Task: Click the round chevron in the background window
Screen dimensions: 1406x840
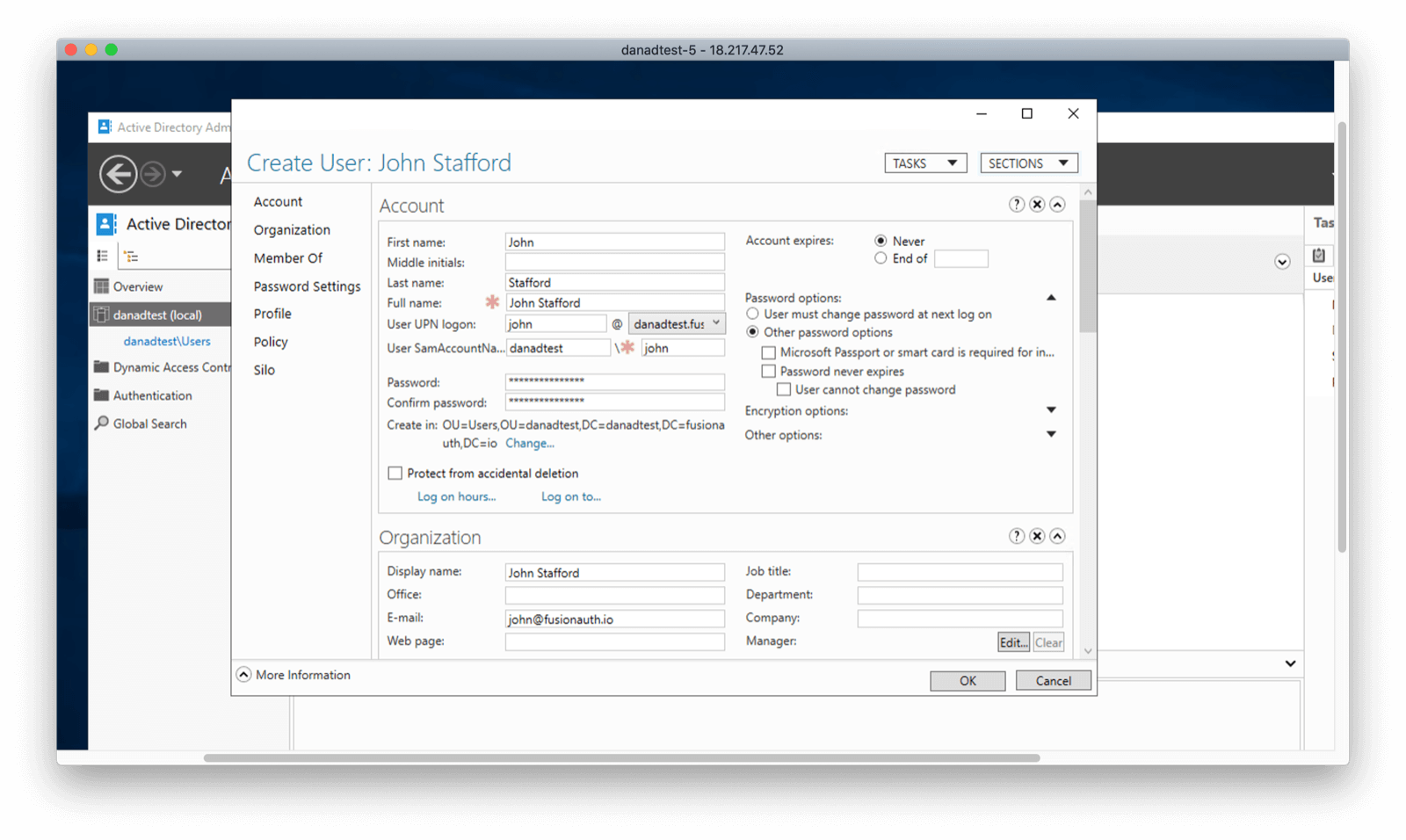Action: coord(1282,262)
